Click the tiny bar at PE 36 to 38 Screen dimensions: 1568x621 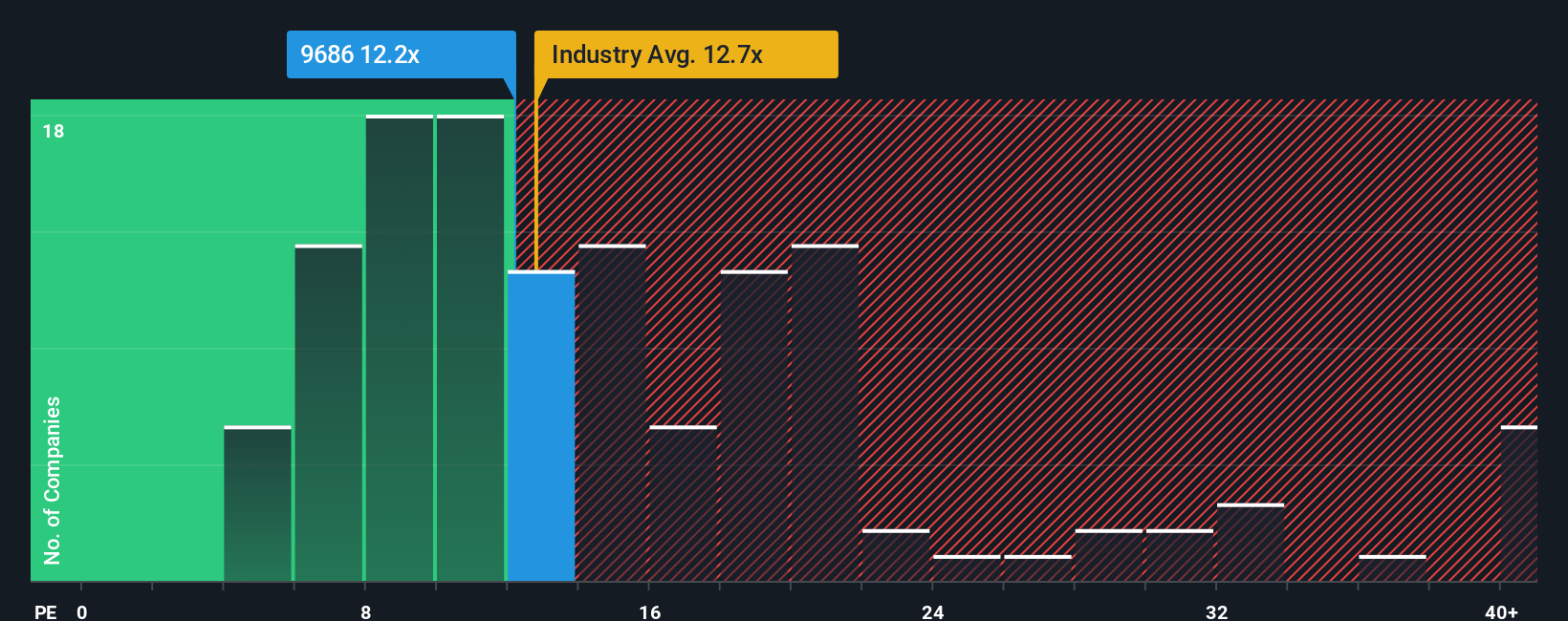1392,568
